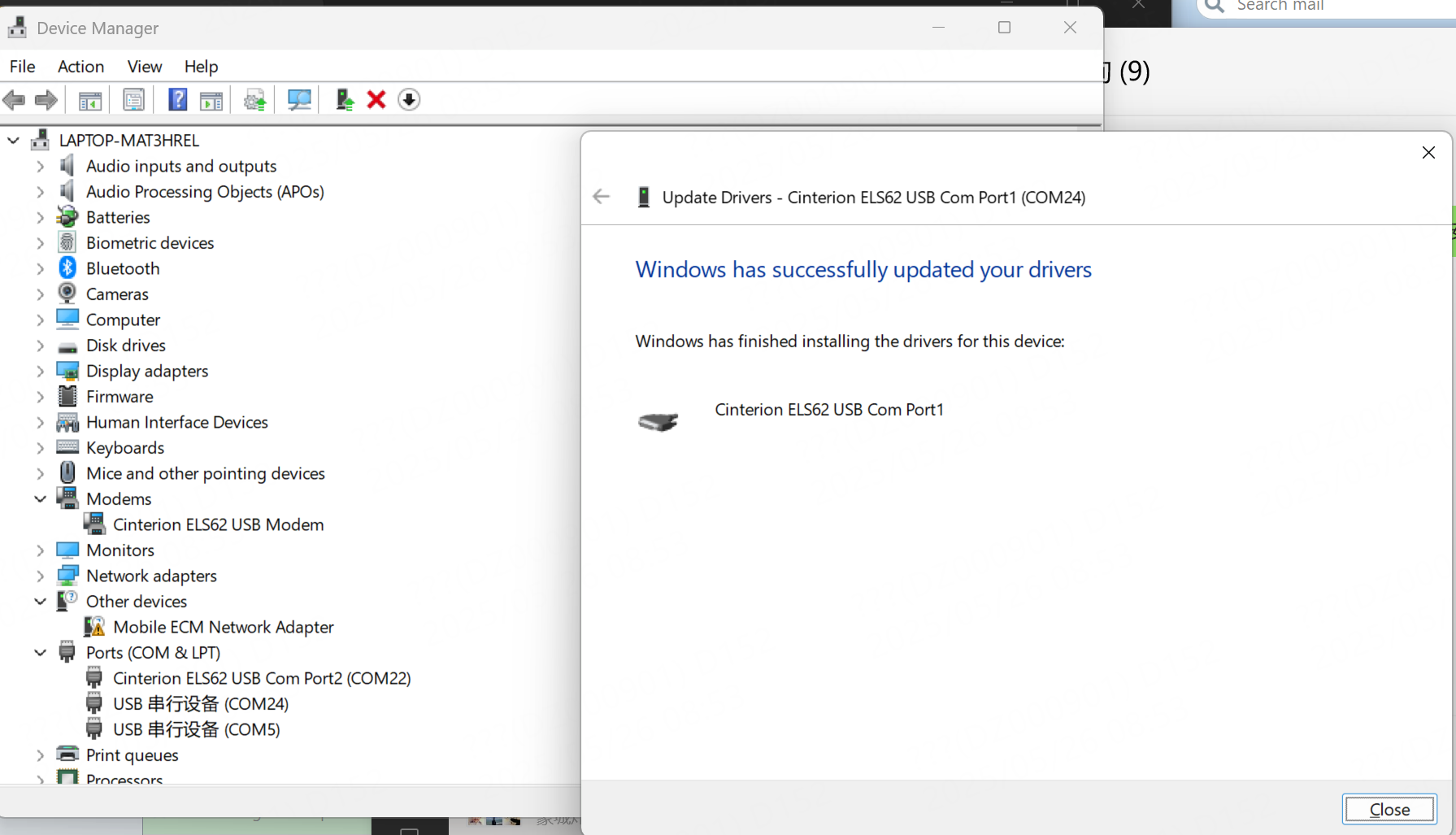This screenshot has height=835, width=1456.
Task: Open the Help menu
Action: point(201,66)
